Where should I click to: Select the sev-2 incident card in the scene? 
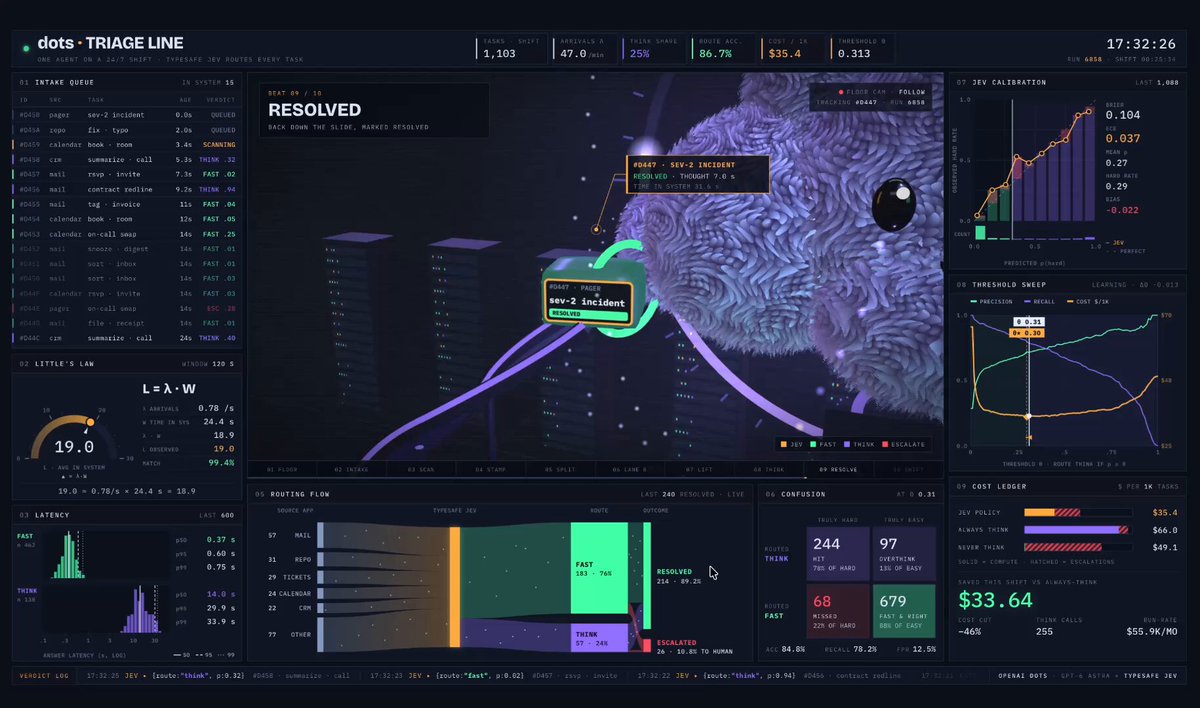point(590,301)
